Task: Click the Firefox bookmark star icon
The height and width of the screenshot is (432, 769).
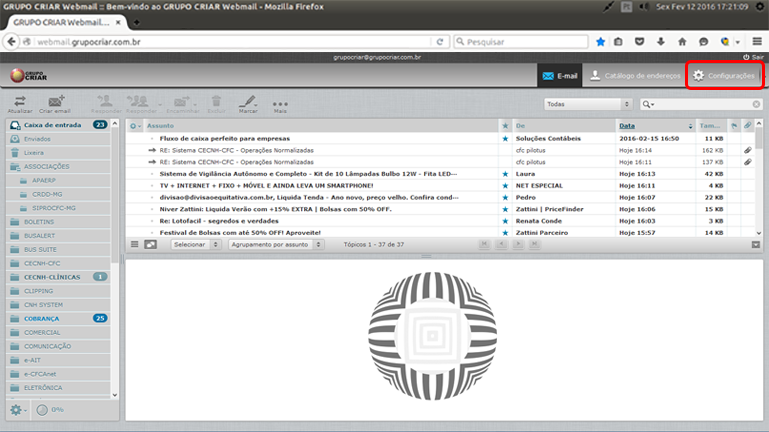Action: coord(600,42)
